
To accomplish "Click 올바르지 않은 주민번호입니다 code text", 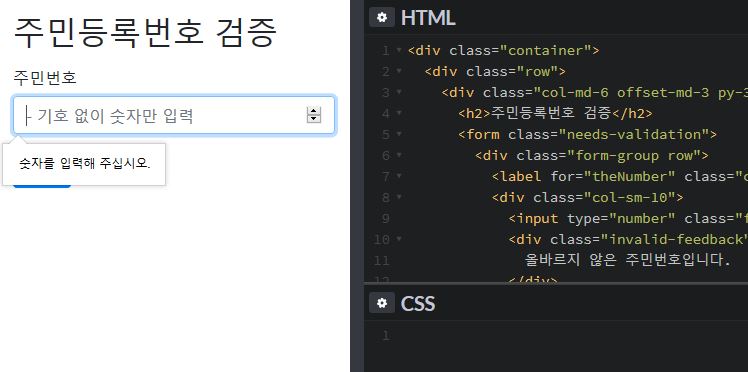I will [x=628, y=260].
